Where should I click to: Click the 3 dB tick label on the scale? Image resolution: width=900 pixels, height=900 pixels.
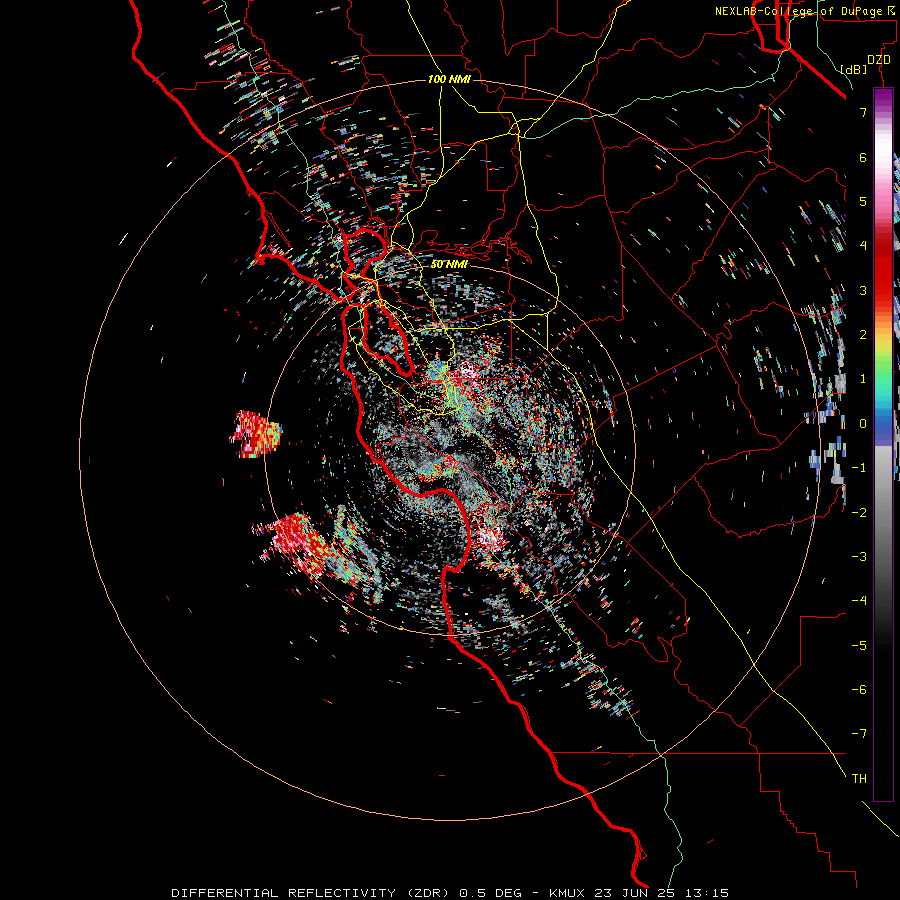click(863, 290)
